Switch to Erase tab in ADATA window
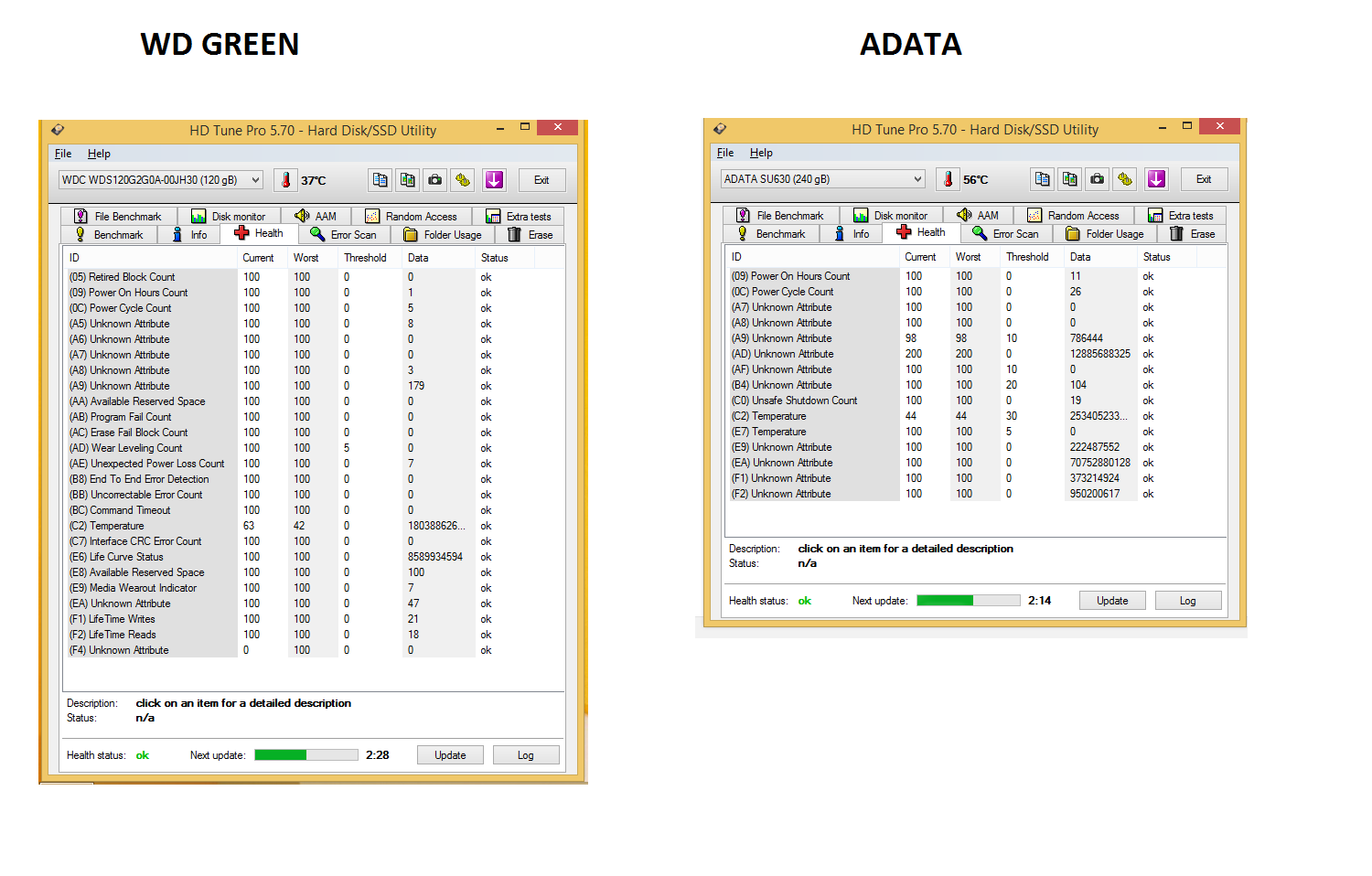1372x876 pixels. point(1193,234)
